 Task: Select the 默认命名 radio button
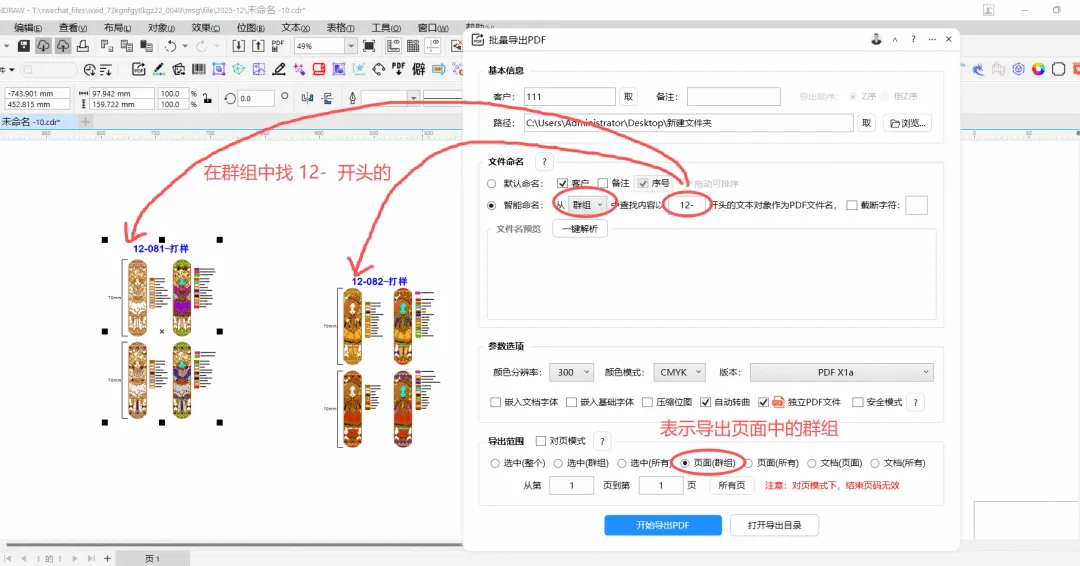492,184
